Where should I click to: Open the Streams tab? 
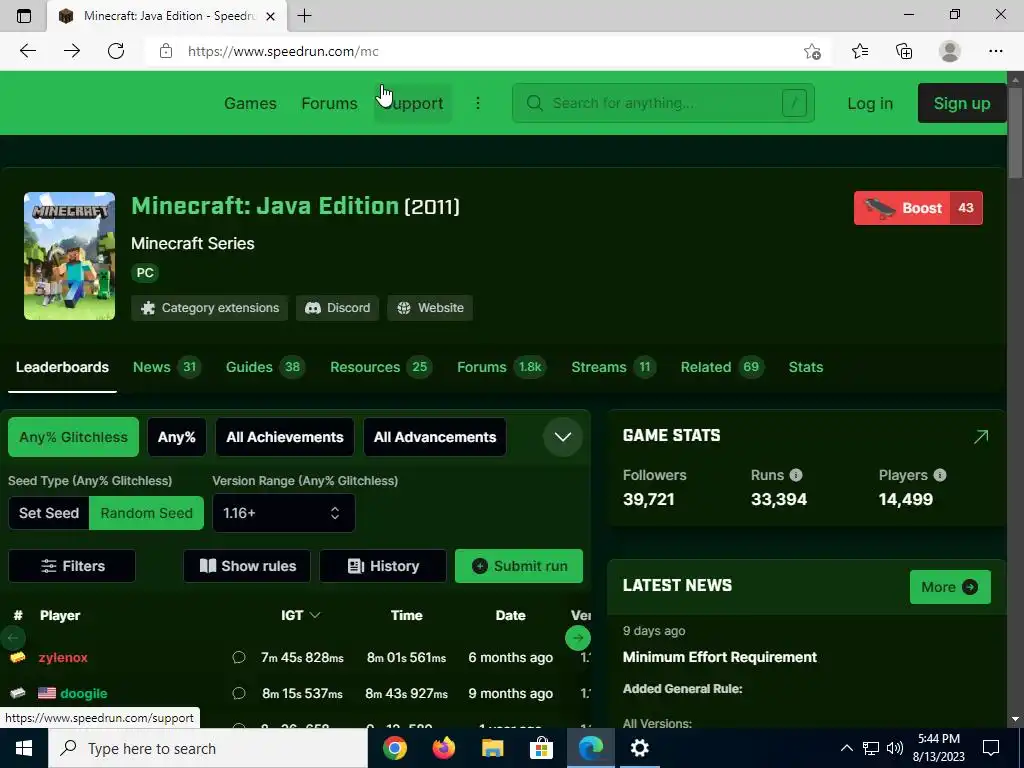[613, 367]
